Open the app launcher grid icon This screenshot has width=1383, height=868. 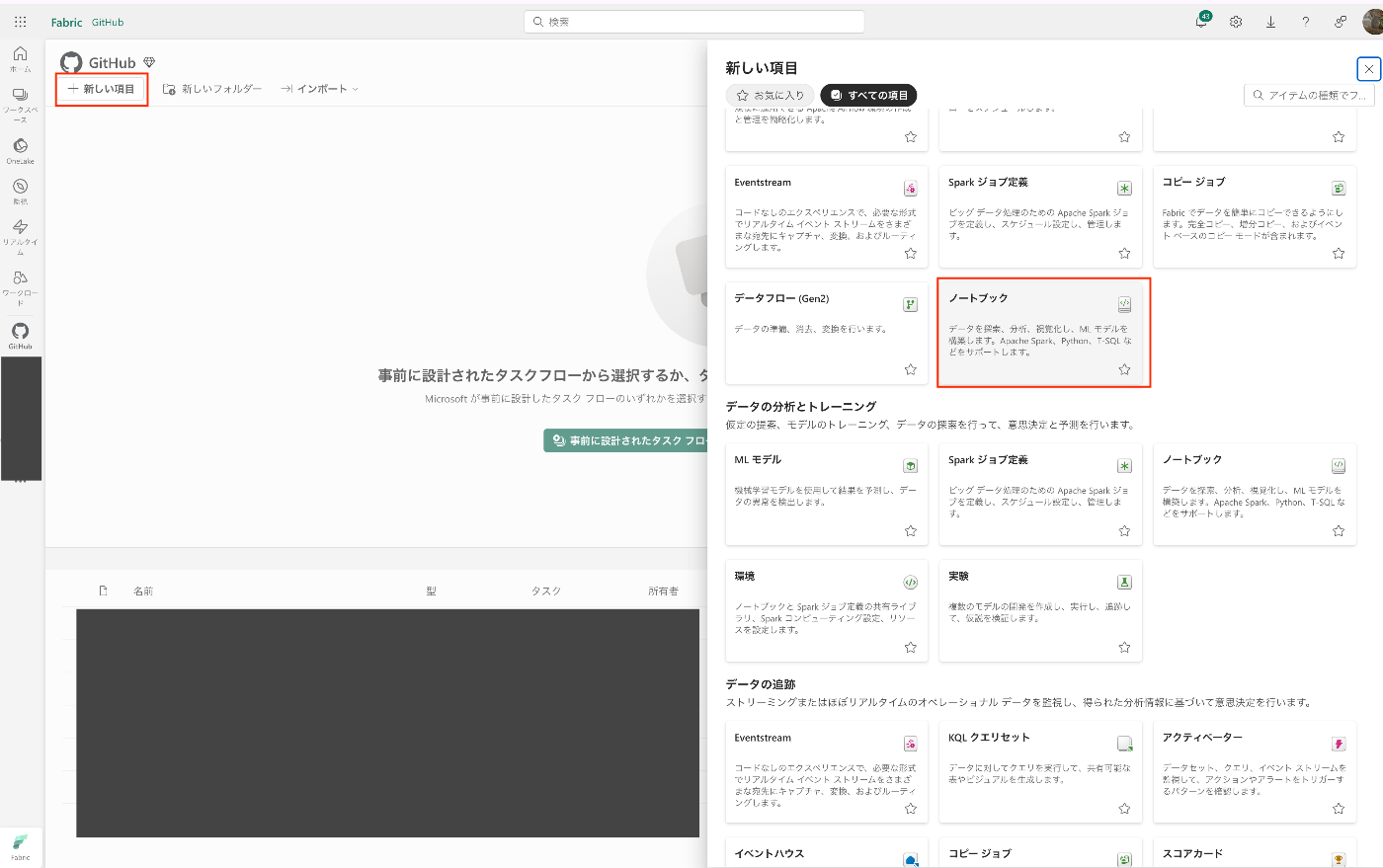pyautogui.click(x=20, y=22)
